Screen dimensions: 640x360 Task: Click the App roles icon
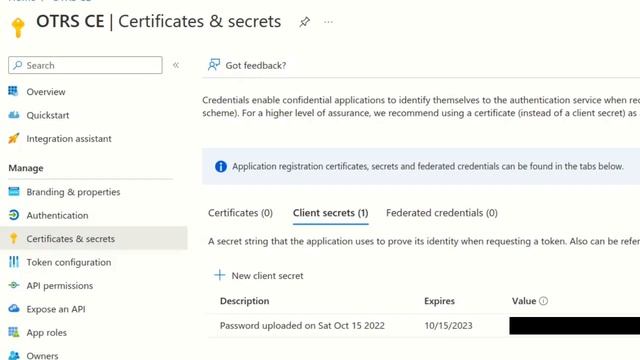(13, 332)
